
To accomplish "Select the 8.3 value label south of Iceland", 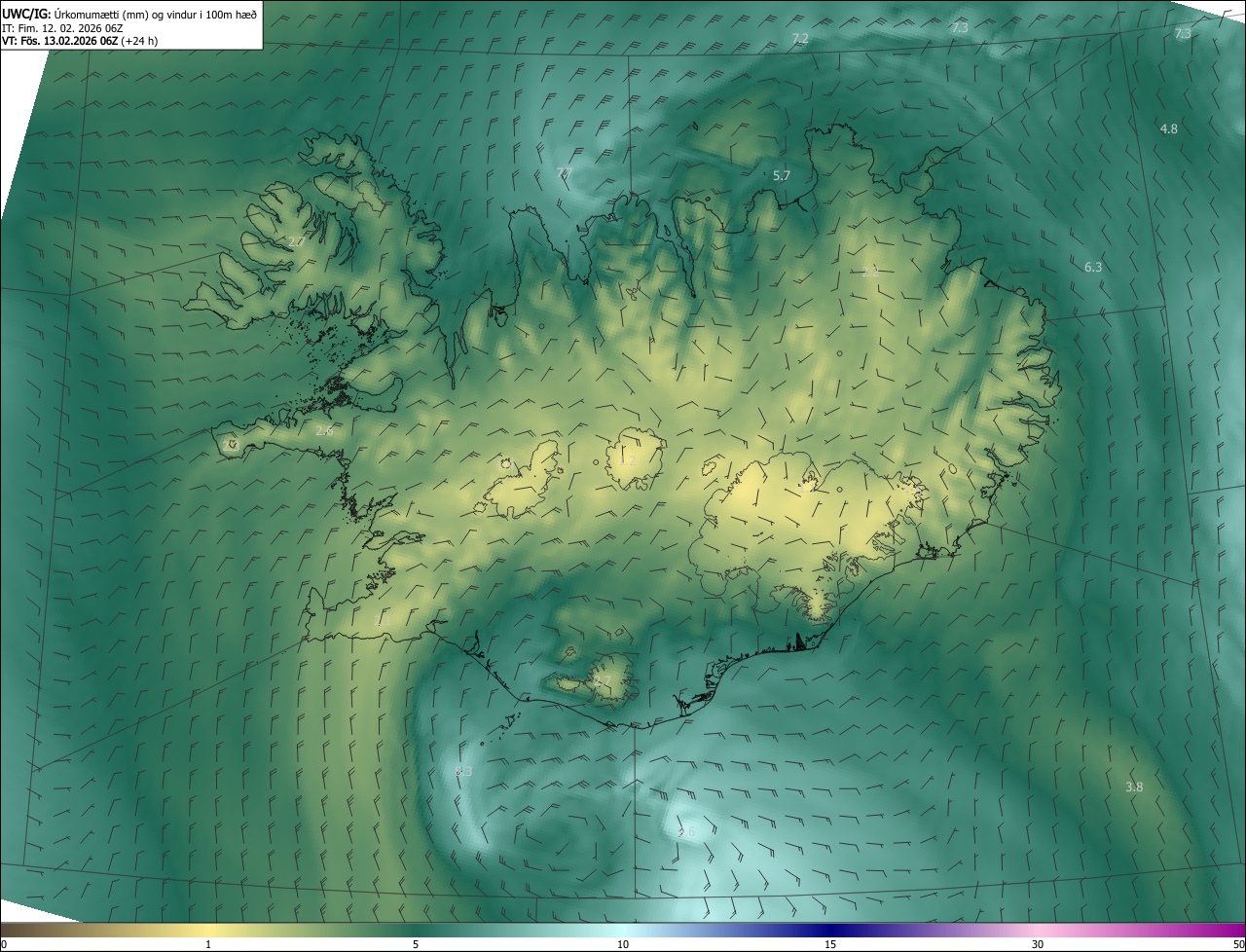I will tap(463, 771).
